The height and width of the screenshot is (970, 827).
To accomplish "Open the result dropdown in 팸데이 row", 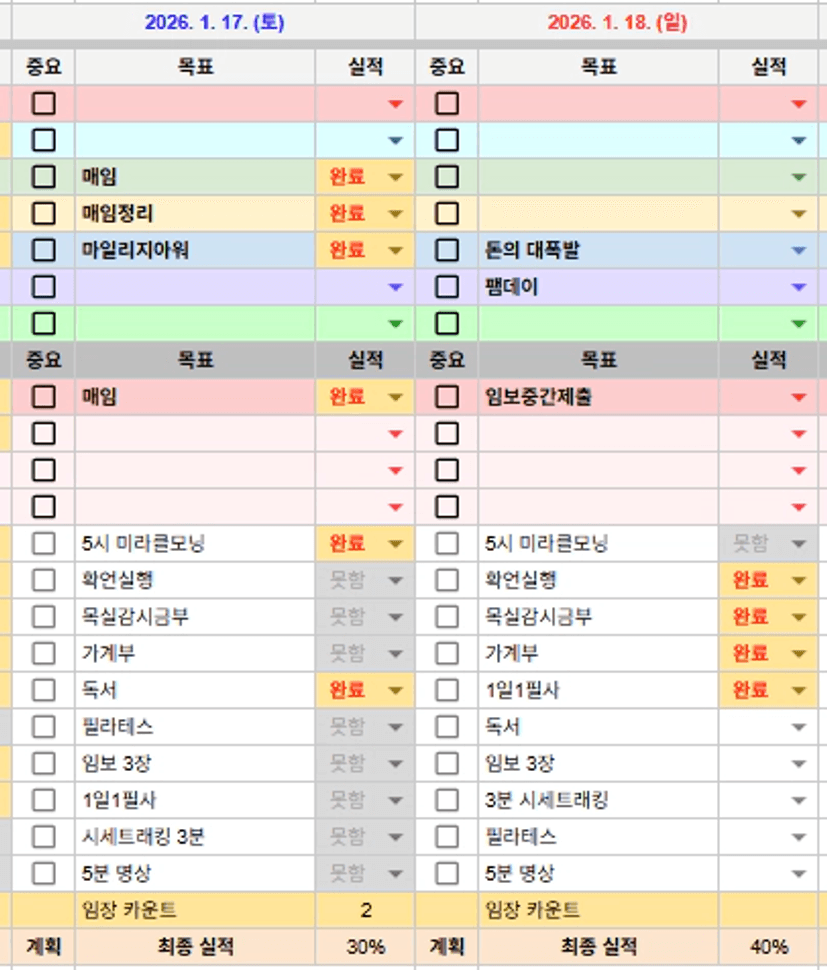I will tap(798, 288).
